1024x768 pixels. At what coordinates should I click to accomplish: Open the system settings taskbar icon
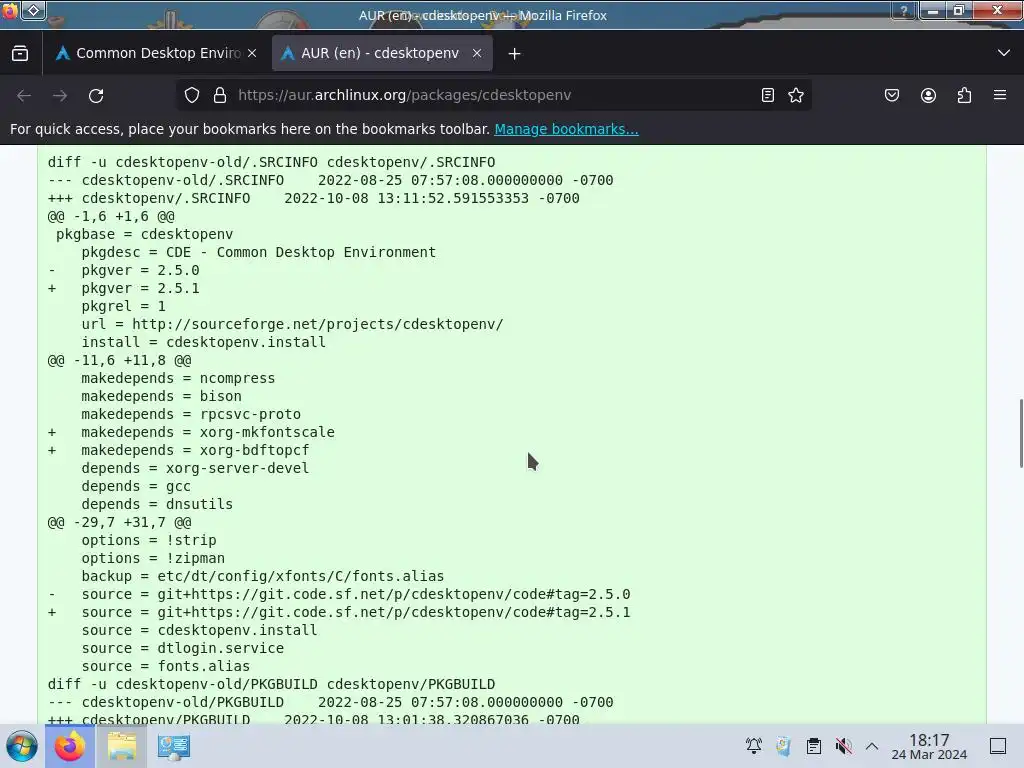pos(173,746)
